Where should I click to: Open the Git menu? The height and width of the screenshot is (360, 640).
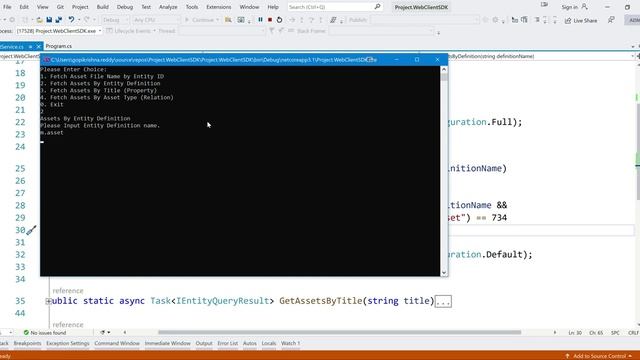60,7
